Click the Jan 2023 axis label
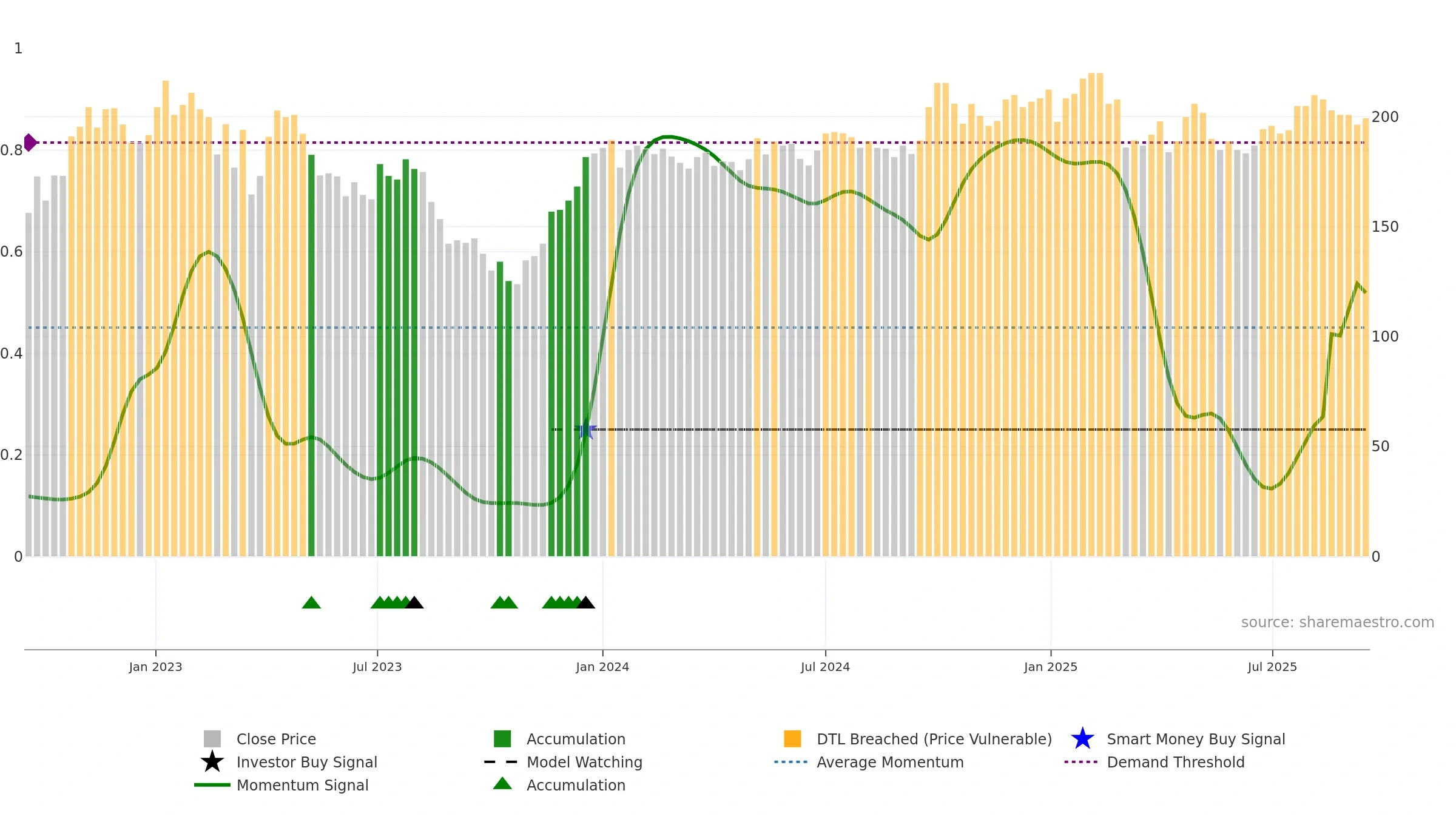The height and width of the screenshot is (819, 1456). (155, 667)
